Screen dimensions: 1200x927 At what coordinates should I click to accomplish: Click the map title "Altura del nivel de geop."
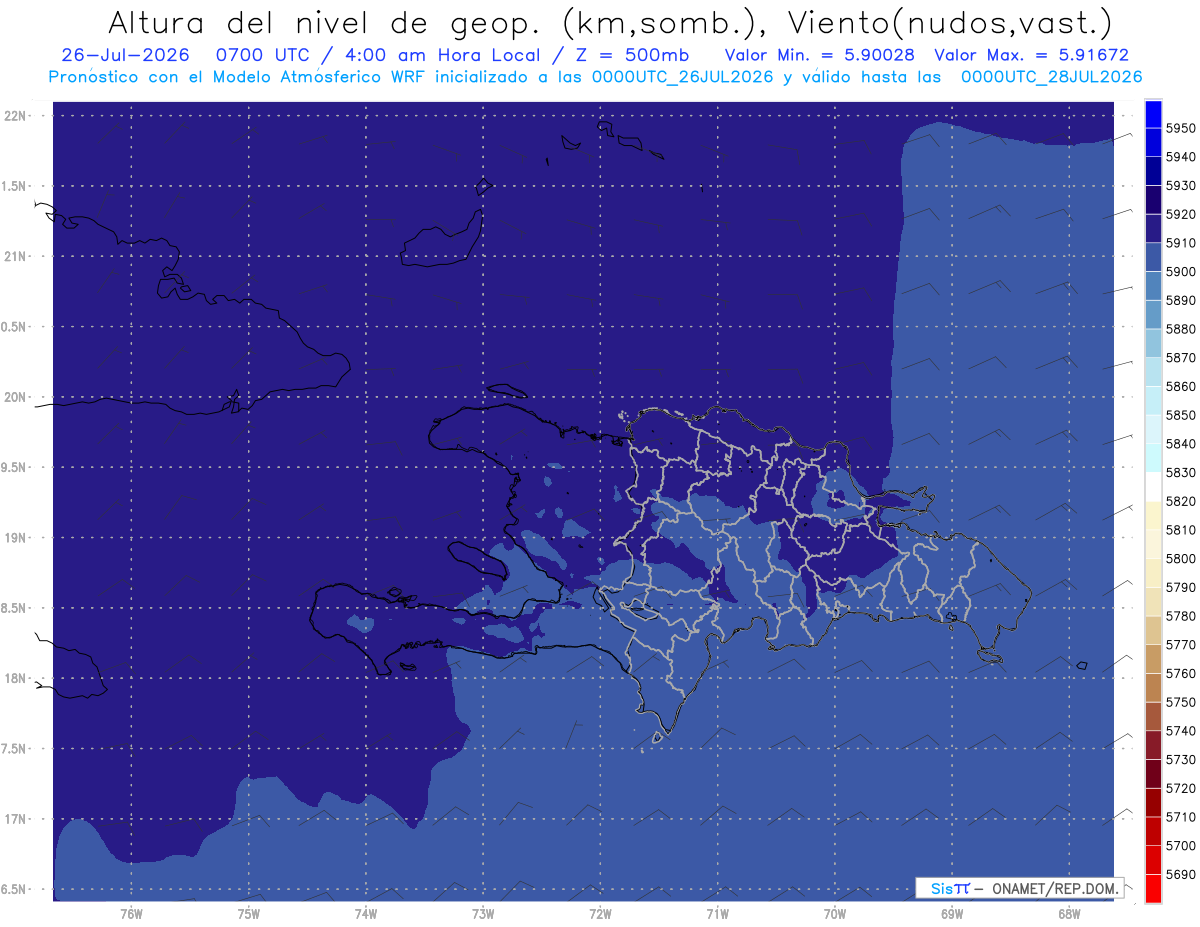click(324, 22)
